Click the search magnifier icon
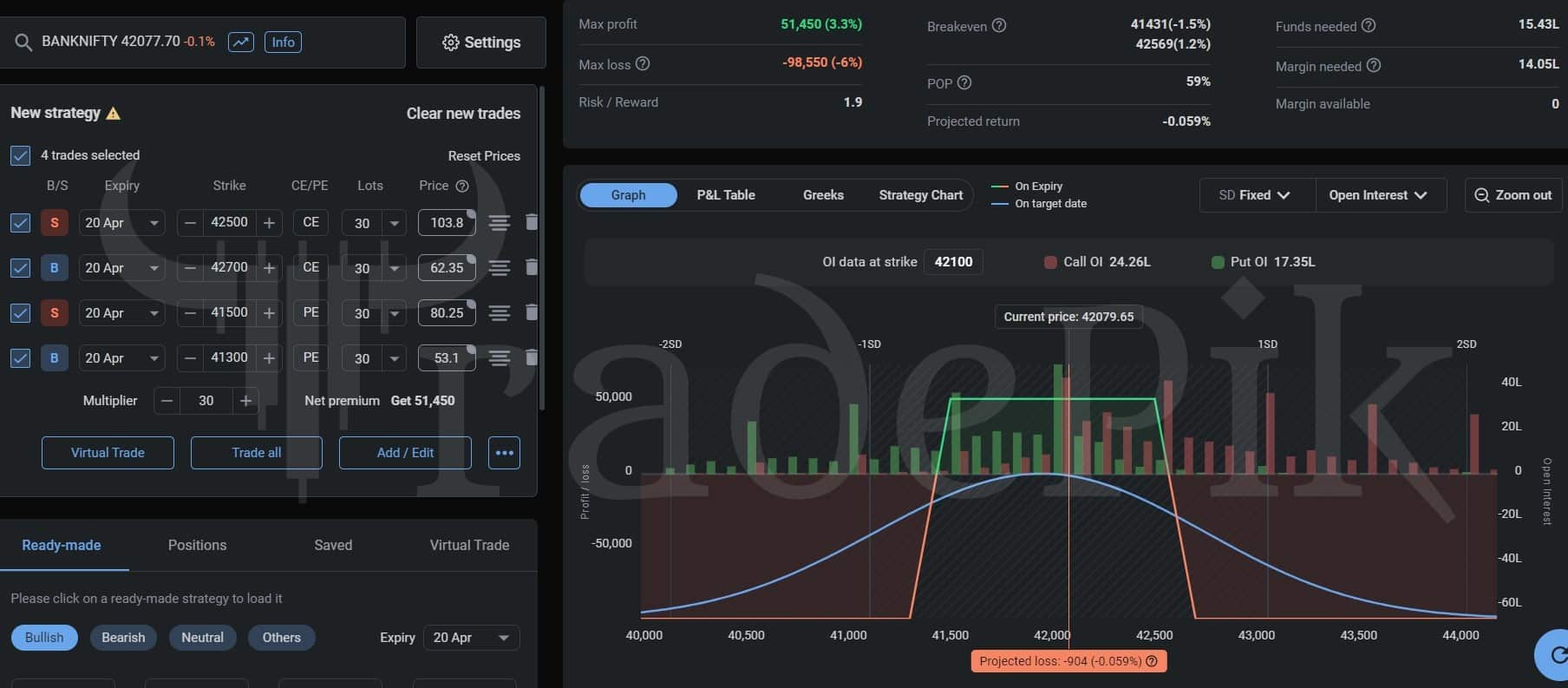This screenshot has width=1568, height=688. point(23,43)
